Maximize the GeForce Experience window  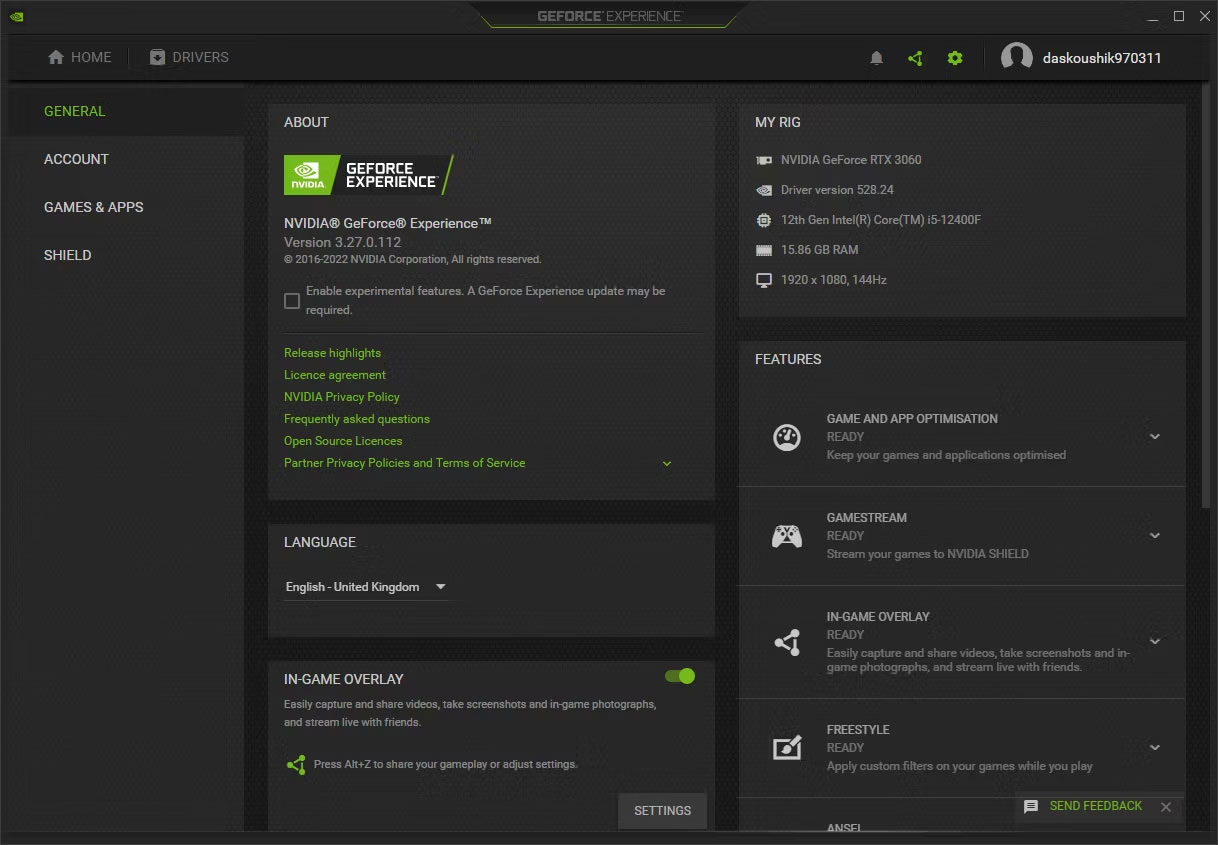point(1179,16)
